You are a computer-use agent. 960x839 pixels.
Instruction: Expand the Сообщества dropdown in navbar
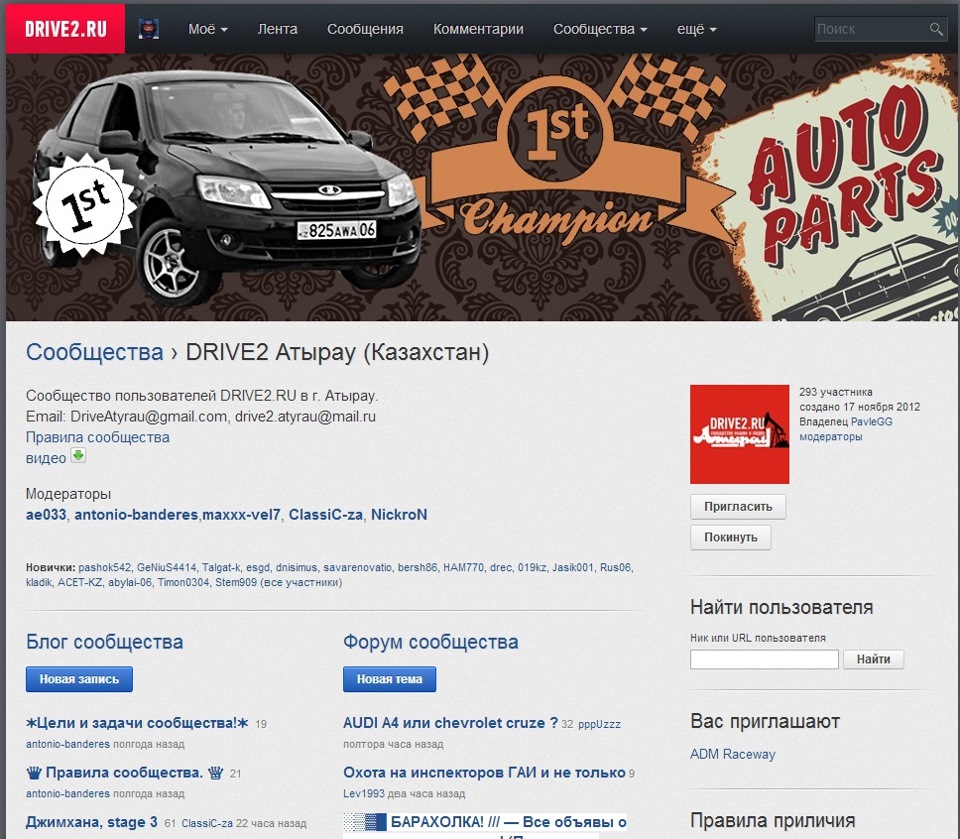tap(600, 29)
